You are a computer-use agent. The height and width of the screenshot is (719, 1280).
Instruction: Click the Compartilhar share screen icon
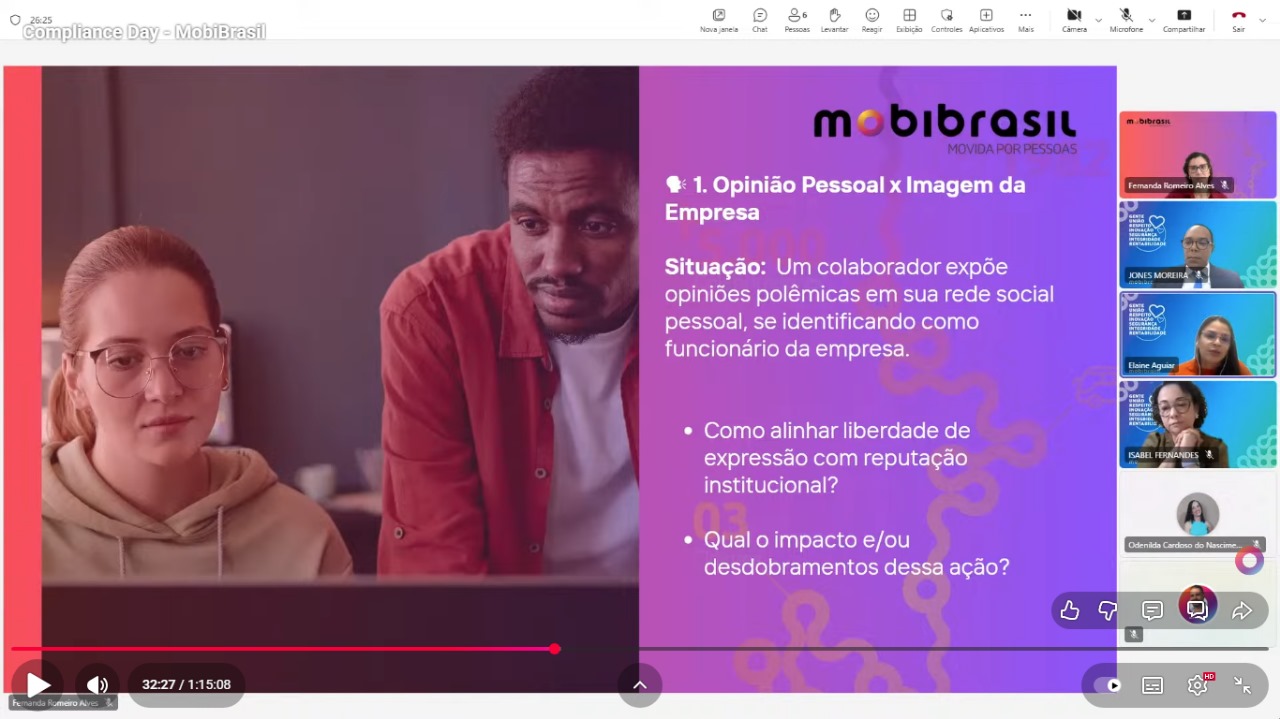click(x=1184, y=19)
